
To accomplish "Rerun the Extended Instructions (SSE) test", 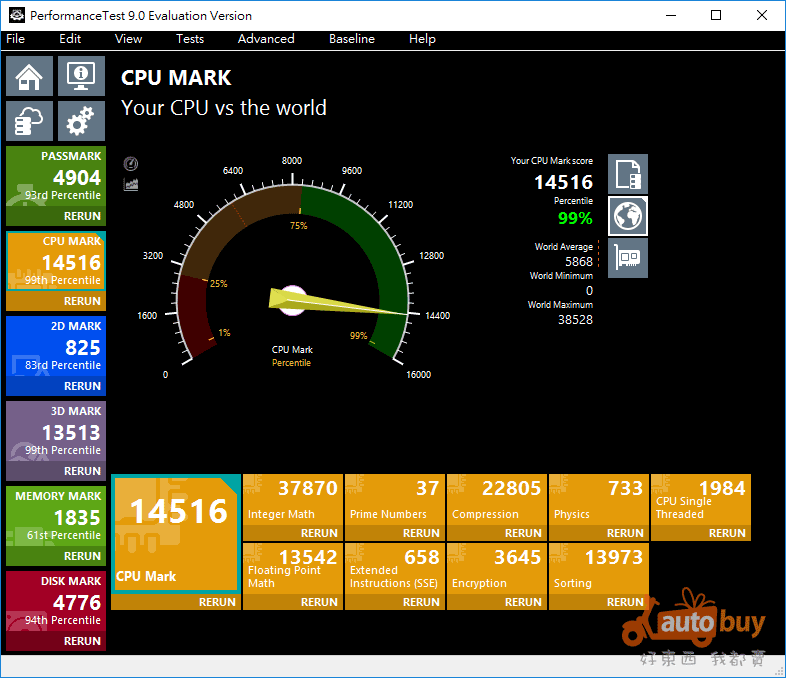I will 395,602.
